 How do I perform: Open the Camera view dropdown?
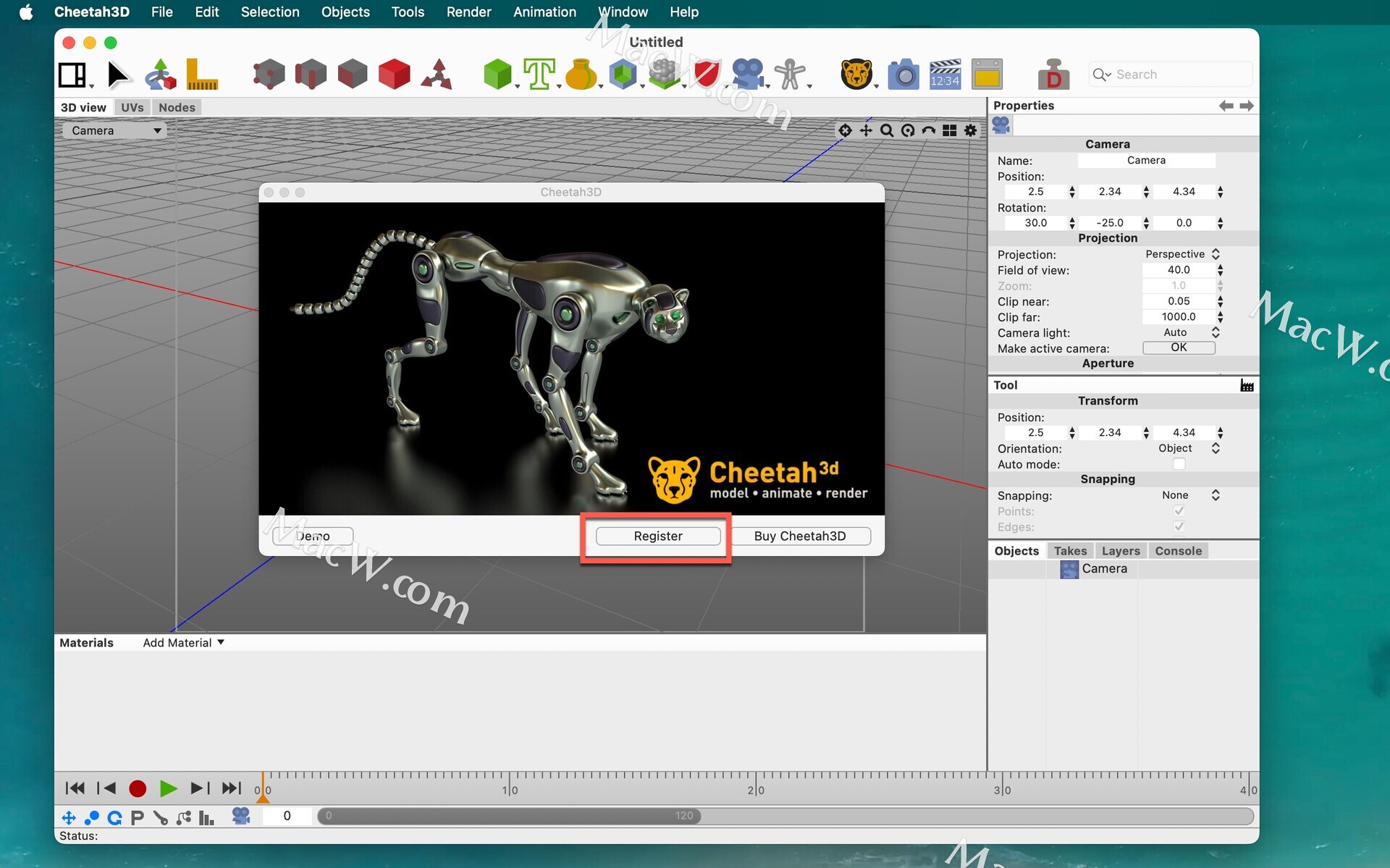(x=114, y=130)
